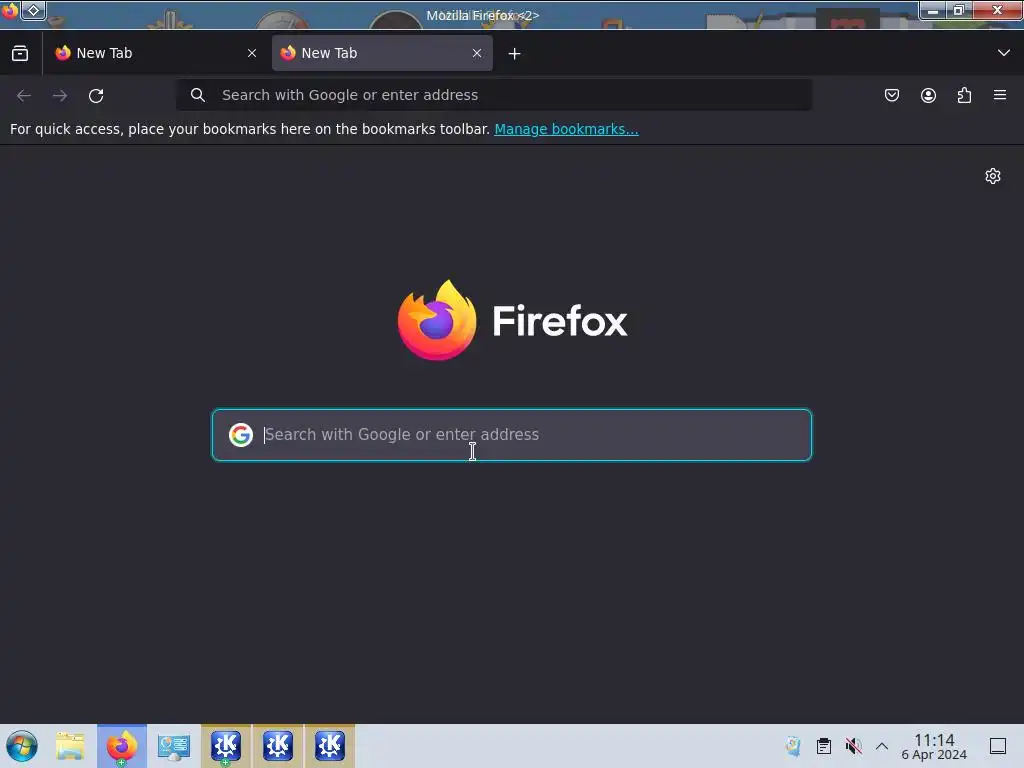1024x768 pixels.
Task: Go forward one page
Action: pos(60,95)
